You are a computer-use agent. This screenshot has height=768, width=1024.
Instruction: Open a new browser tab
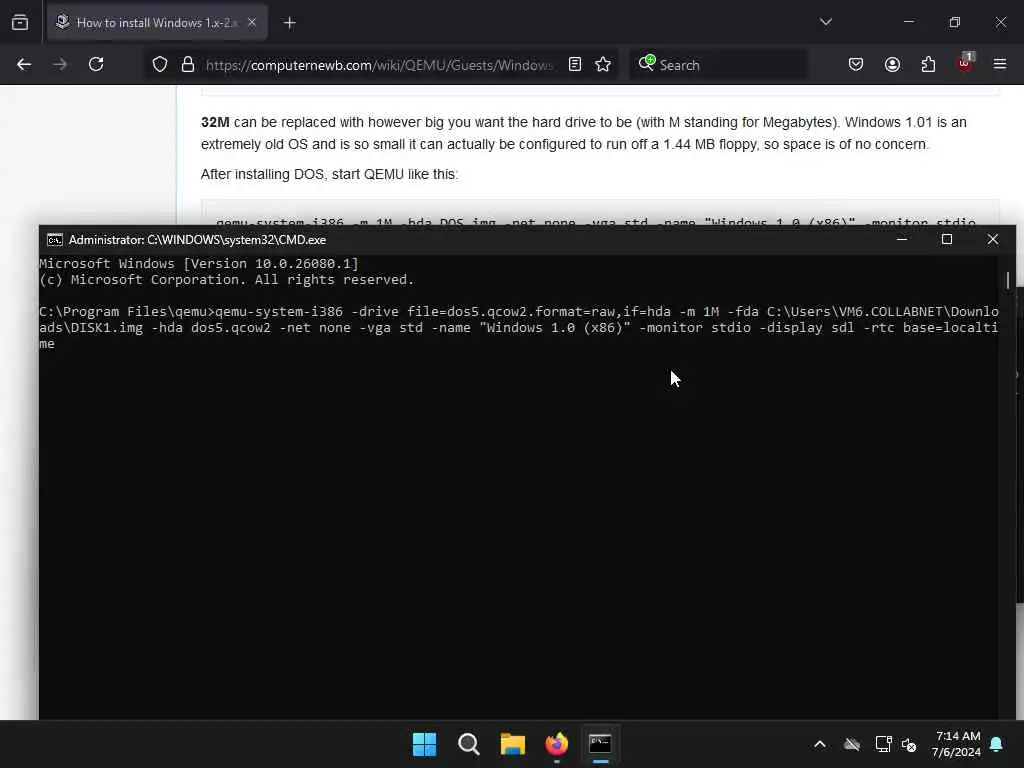click(289, 23)
